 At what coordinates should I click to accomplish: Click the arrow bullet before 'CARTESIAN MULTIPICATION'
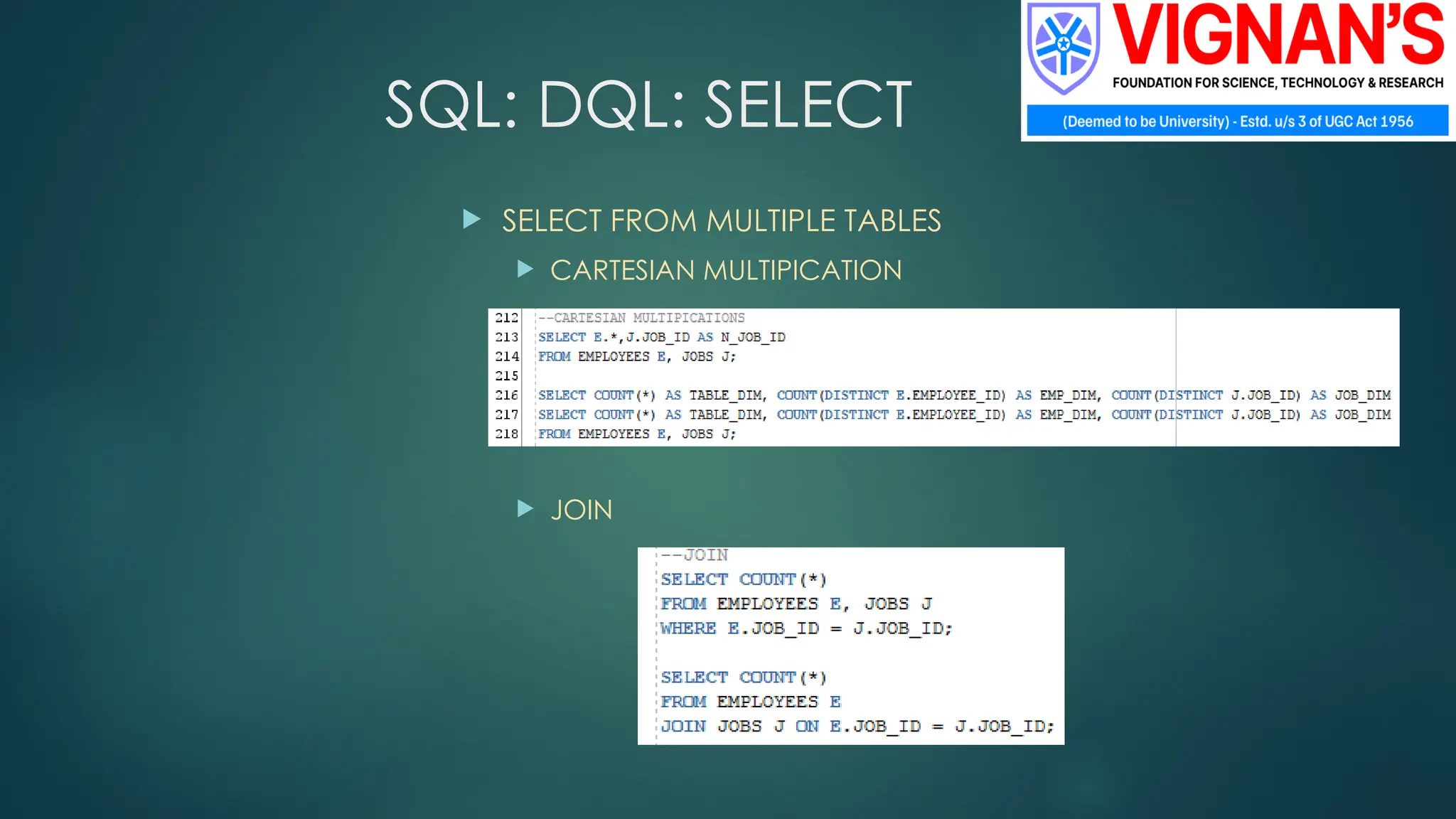pyautogui.click(x=525, y=269)
